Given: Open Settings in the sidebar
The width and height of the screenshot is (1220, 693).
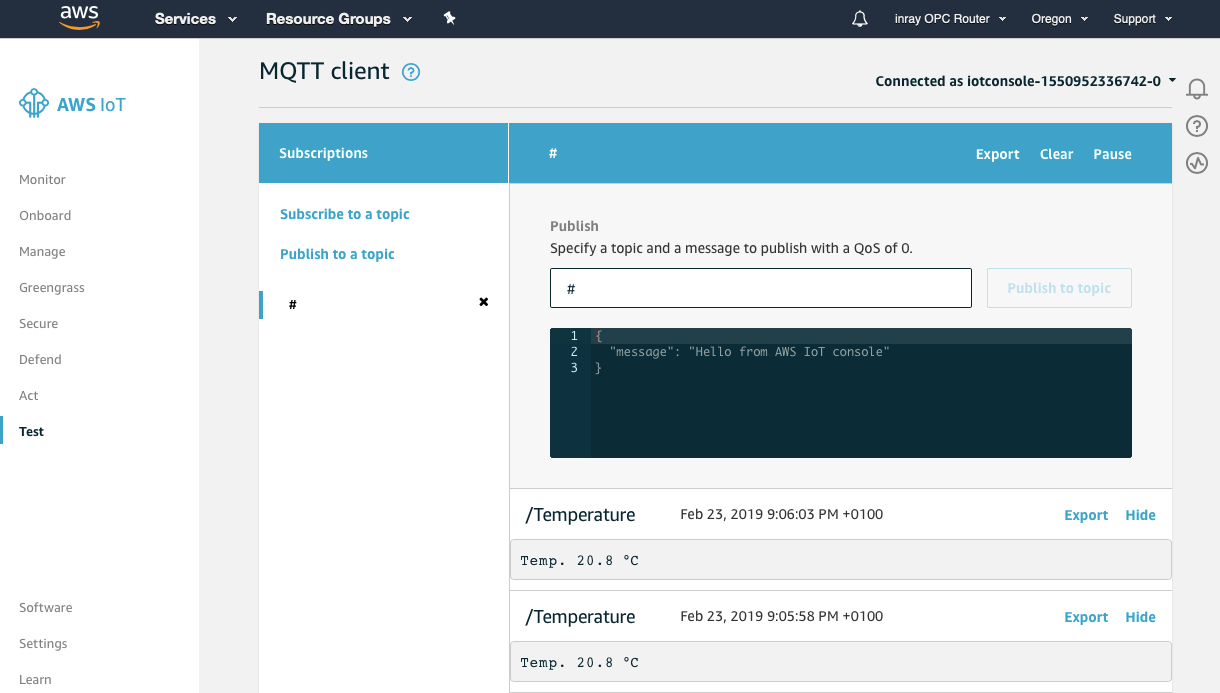Looking at the screenshot, I should (43, 644).
